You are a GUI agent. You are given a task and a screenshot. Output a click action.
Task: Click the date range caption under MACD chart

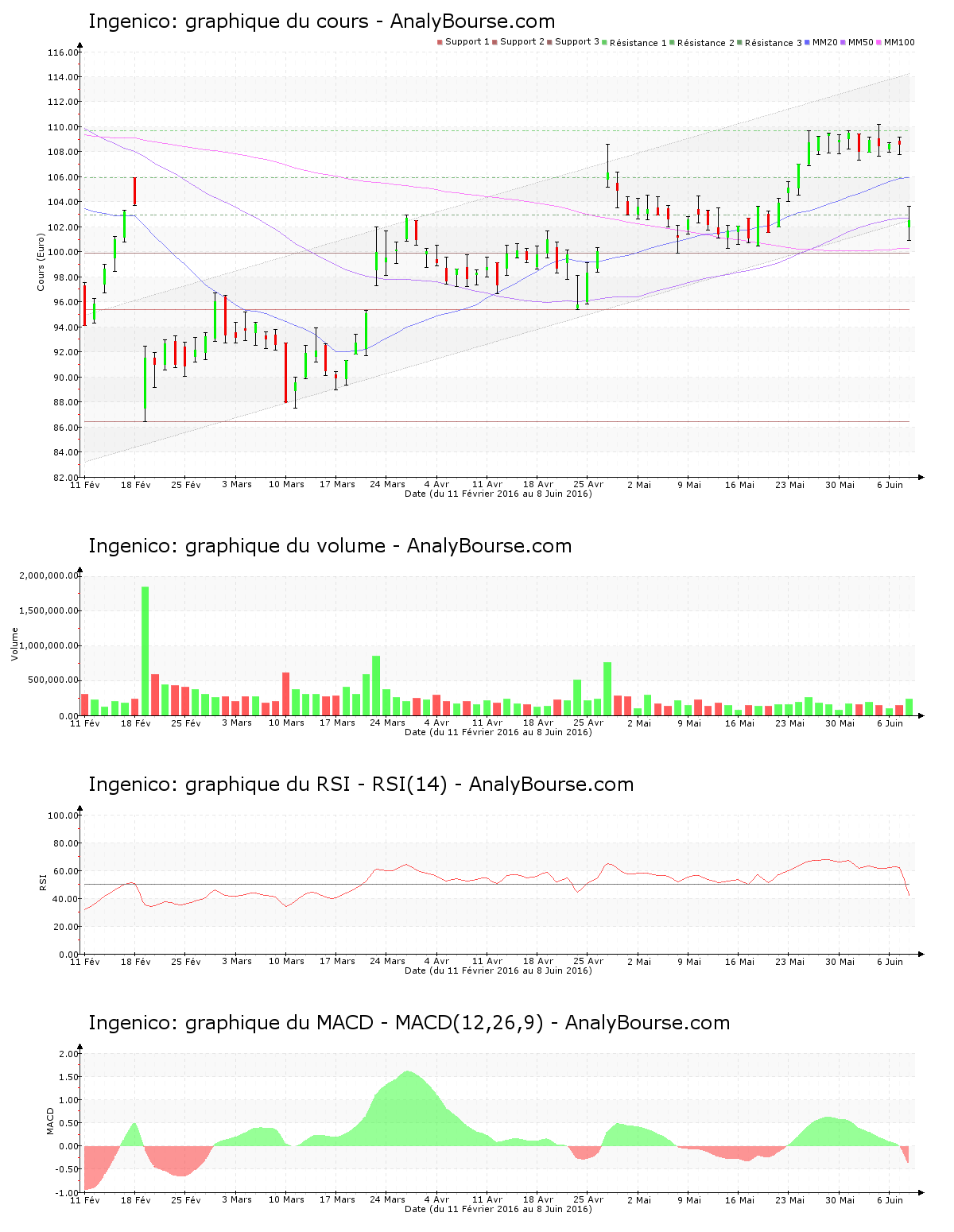point(498,1209)
